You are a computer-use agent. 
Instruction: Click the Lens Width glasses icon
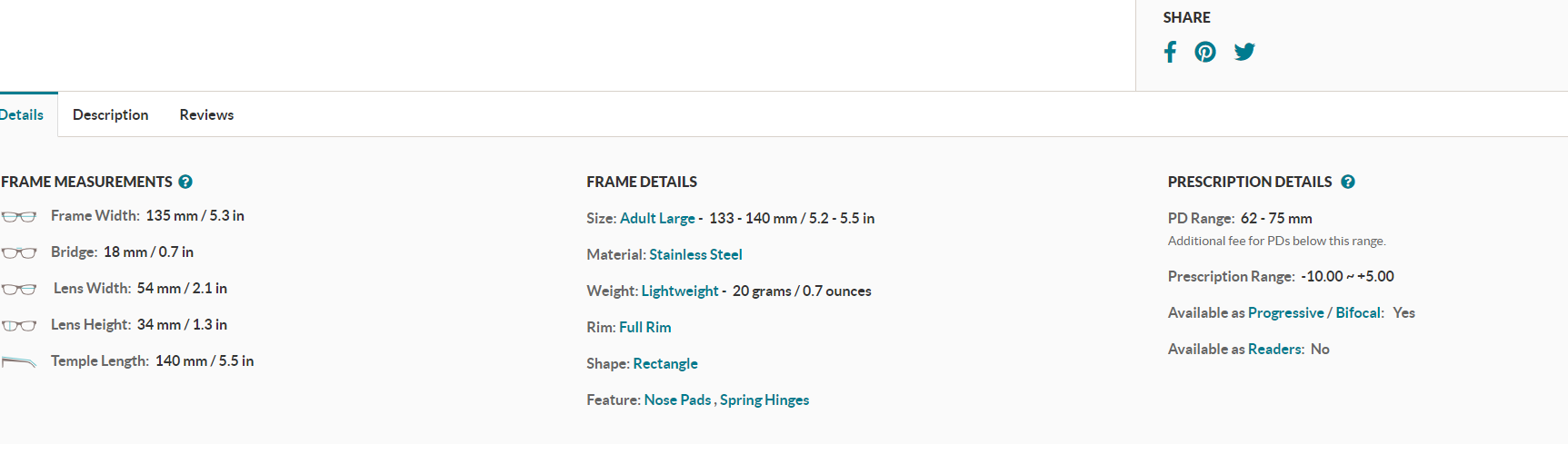tap(19, 289)
